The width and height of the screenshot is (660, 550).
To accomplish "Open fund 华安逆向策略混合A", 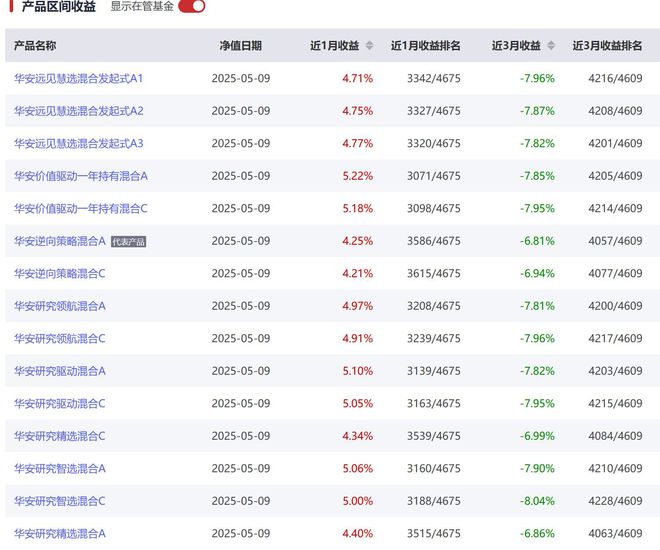I will click(60, 241).
